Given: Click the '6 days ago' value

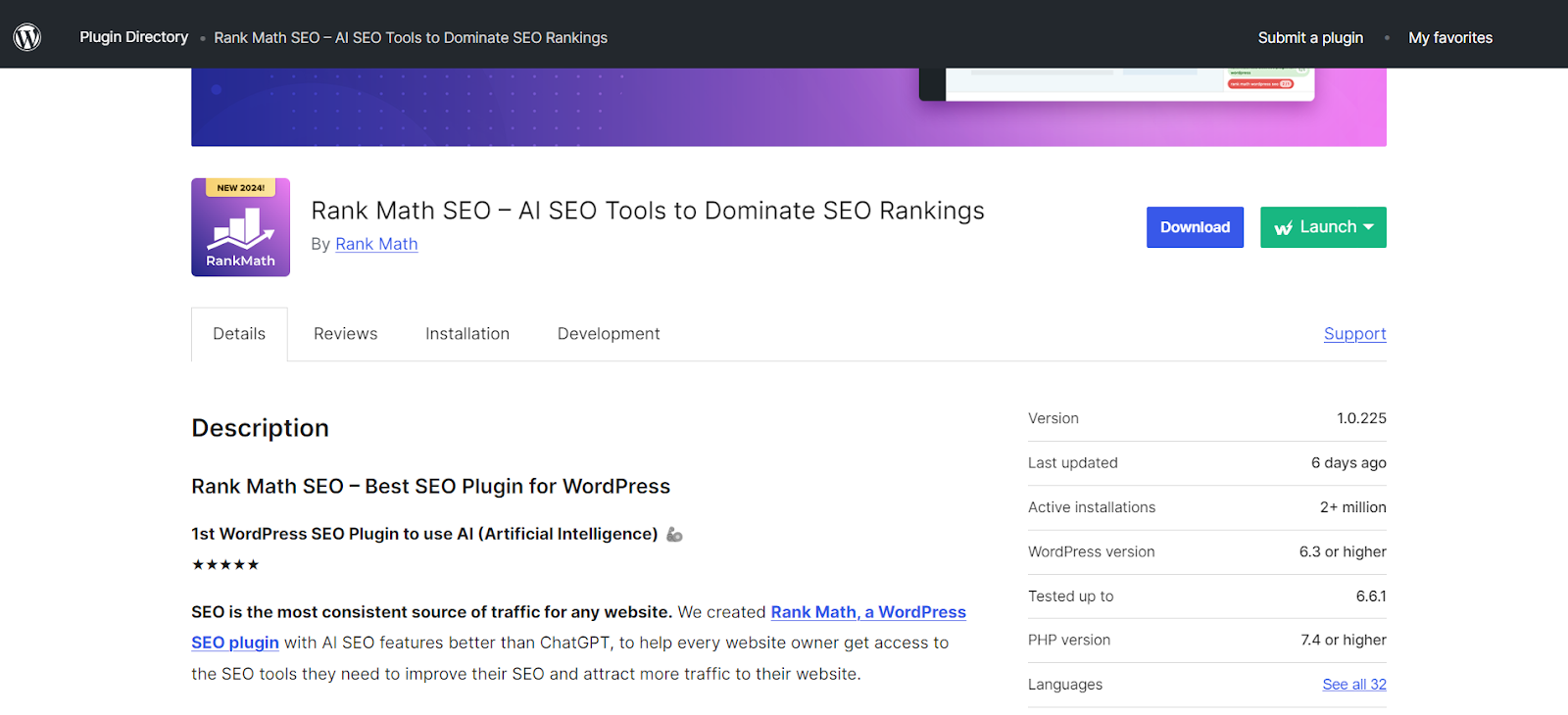Looking at the screenshot, I should (1348, 463).
